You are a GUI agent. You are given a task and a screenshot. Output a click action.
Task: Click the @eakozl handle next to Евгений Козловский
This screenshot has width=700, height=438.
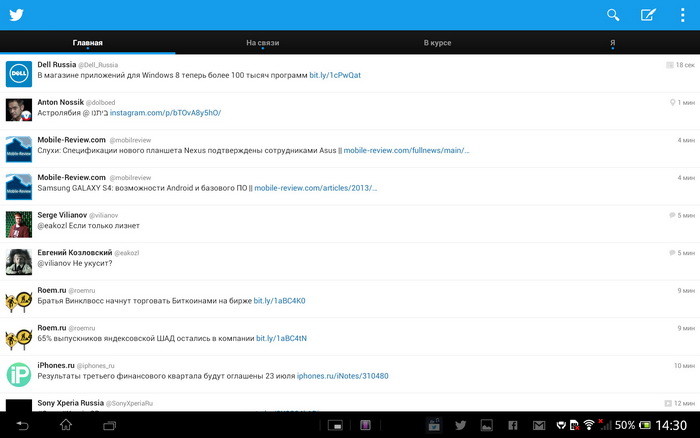127,253
